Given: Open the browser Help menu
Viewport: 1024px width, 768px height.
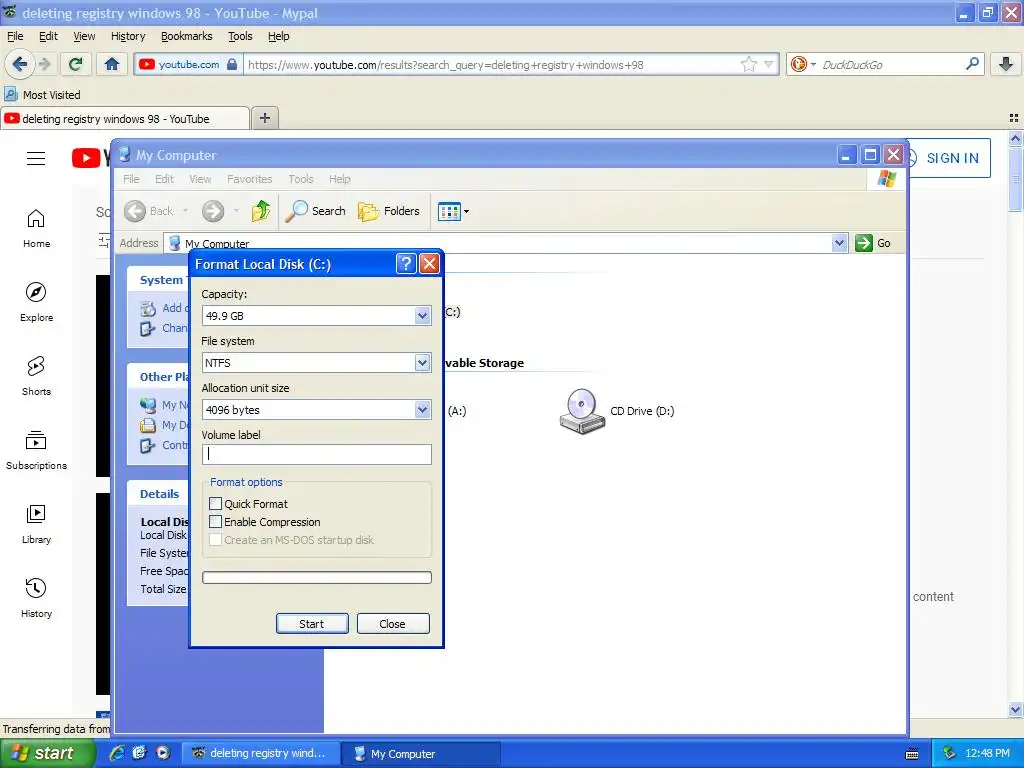Looking at the screenshot, I should point(279,36).
